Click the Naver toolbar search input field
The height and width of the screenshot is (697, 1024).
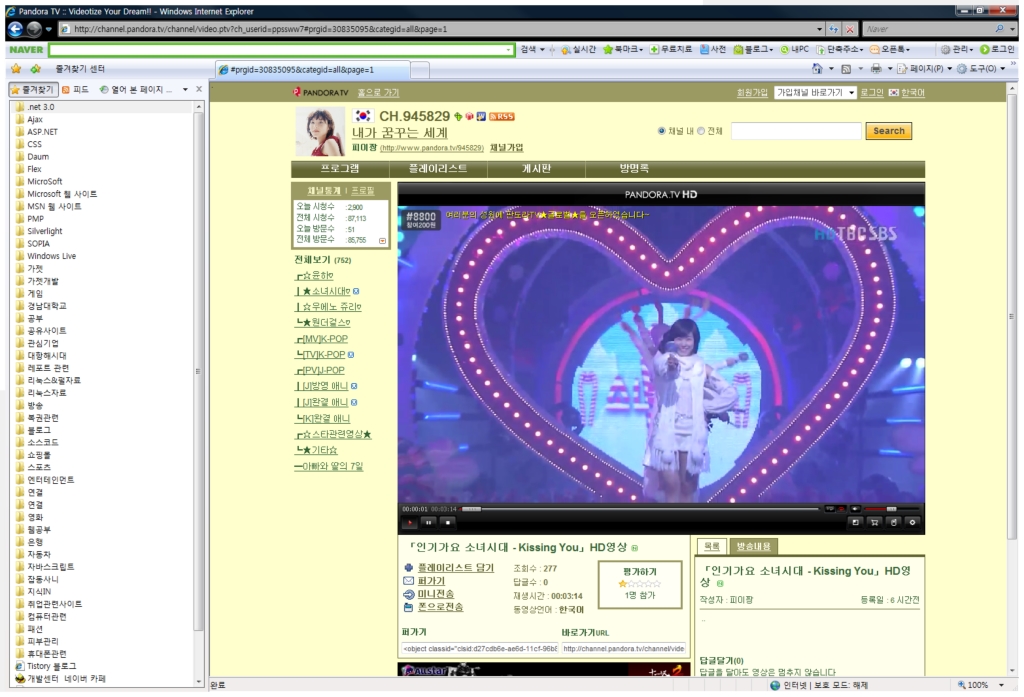click(281, 50)
